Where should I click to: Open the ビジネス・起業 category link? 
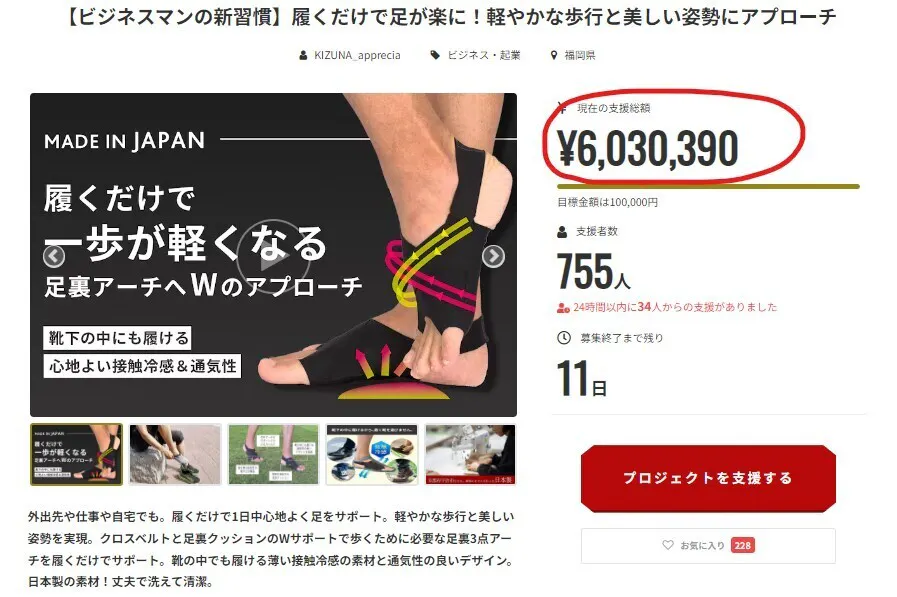484,55
